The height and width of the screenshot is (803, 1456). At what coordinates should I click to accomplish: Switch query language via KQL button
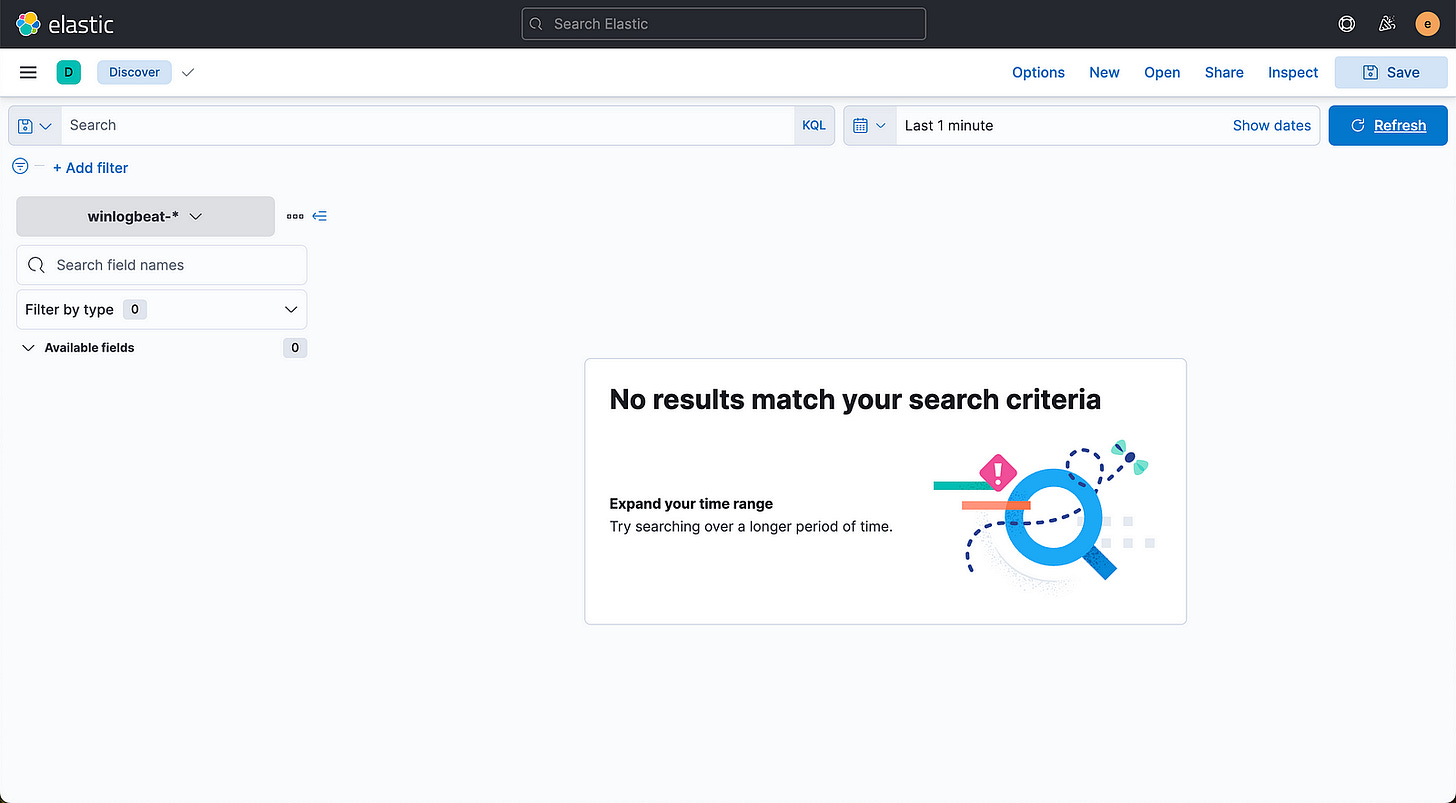[814, 126]
